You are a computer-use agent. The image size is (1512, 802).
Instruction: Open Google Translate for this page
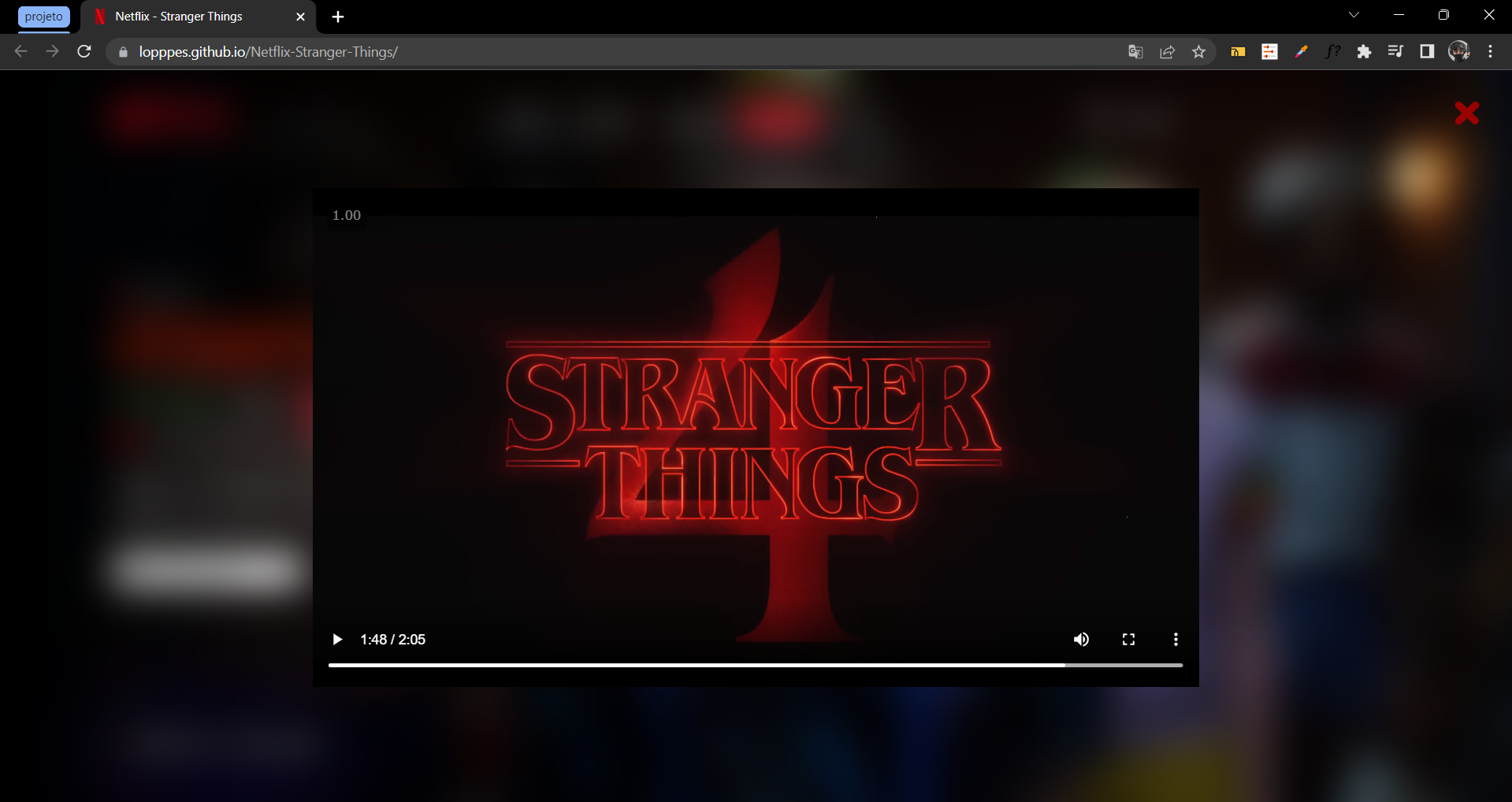1135,51
